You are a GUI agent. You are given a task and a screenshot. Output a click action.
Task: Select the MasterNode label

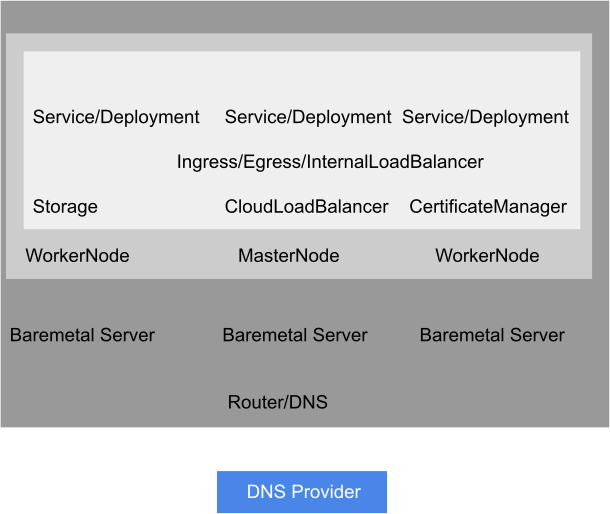(x=289, y=256)
